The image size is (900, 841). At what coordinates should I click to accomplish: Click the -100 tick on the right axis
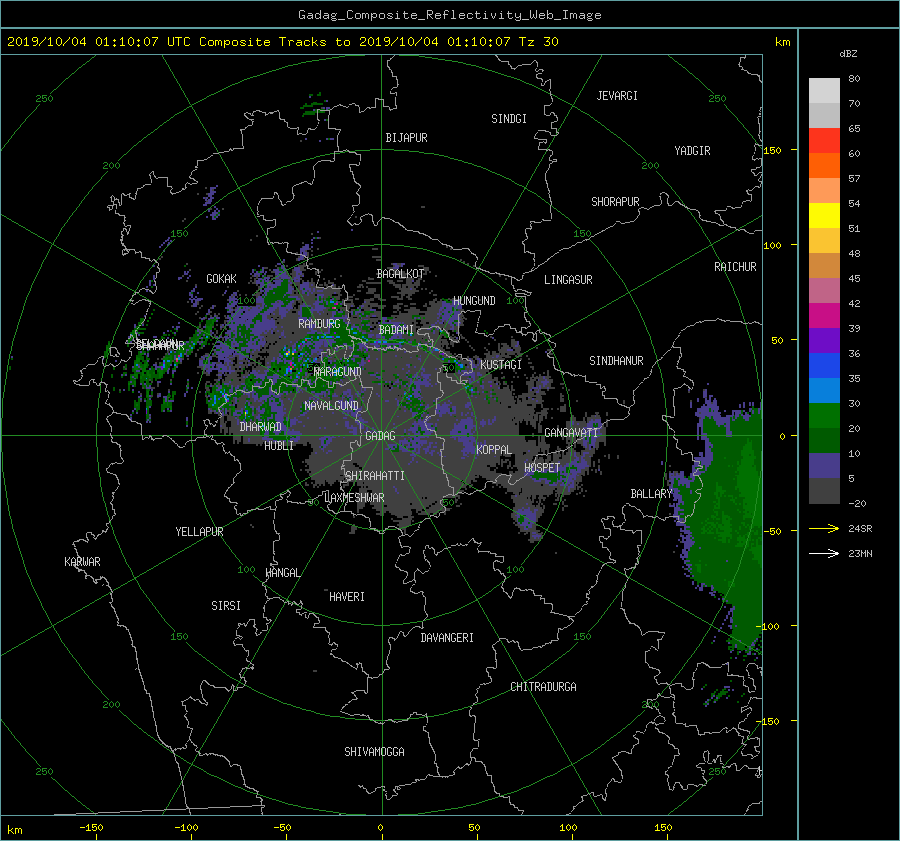pos(770,626)
